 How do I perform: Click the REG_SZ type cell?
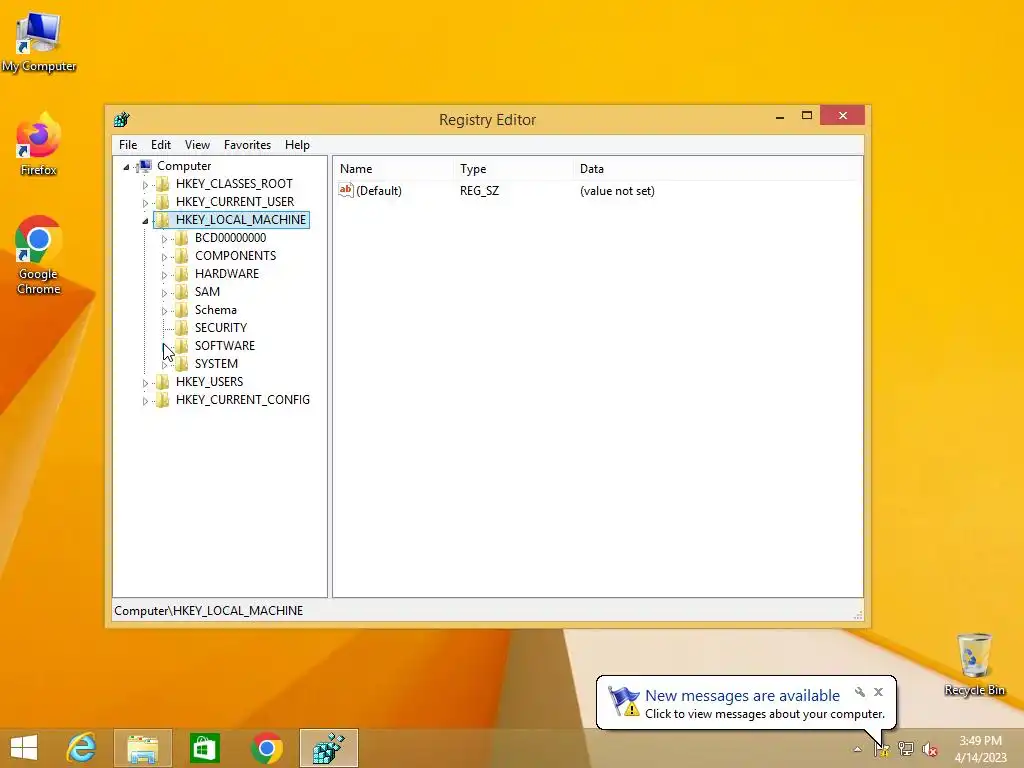pos(479,191)
